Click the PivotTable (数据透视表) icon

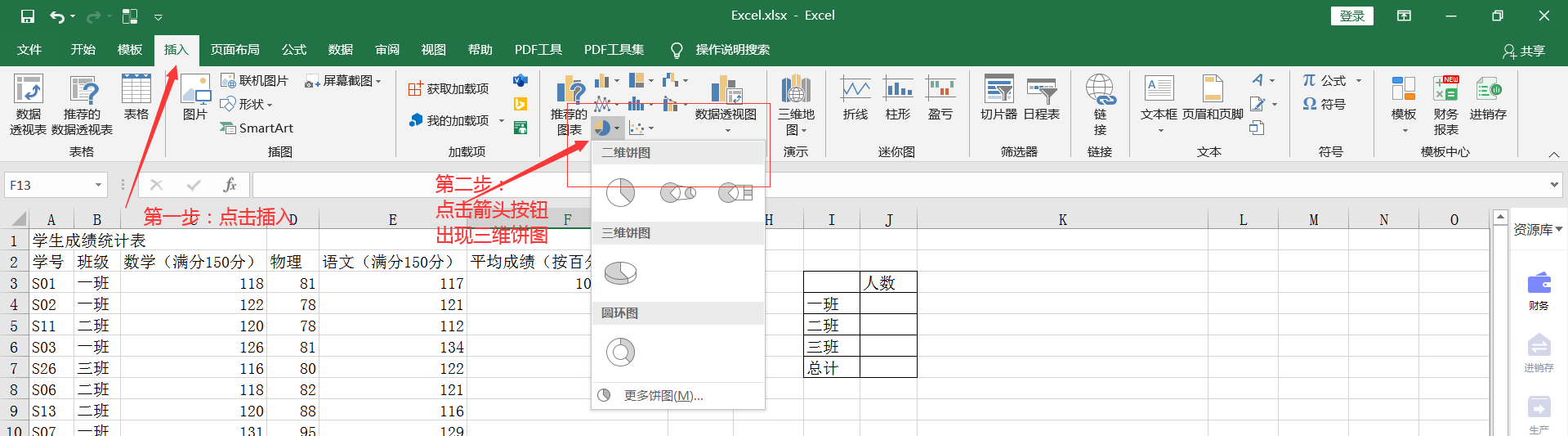(x=28, y=90)
